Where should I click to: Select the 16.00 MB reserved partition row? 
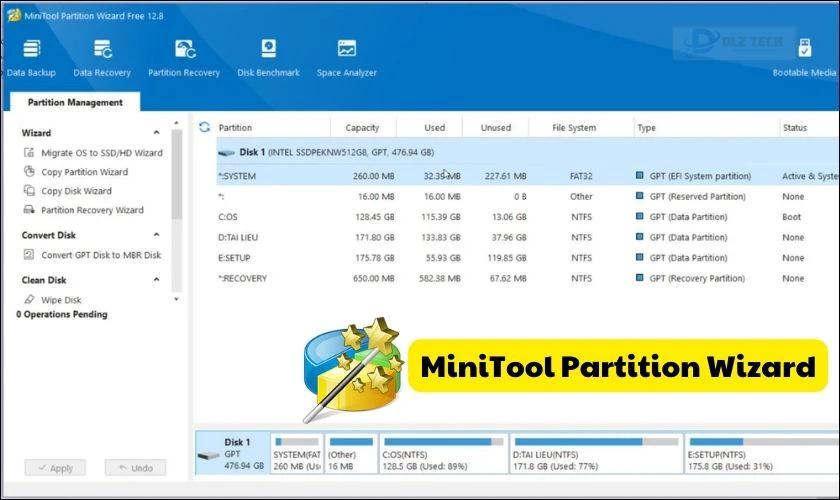(528, 196)
